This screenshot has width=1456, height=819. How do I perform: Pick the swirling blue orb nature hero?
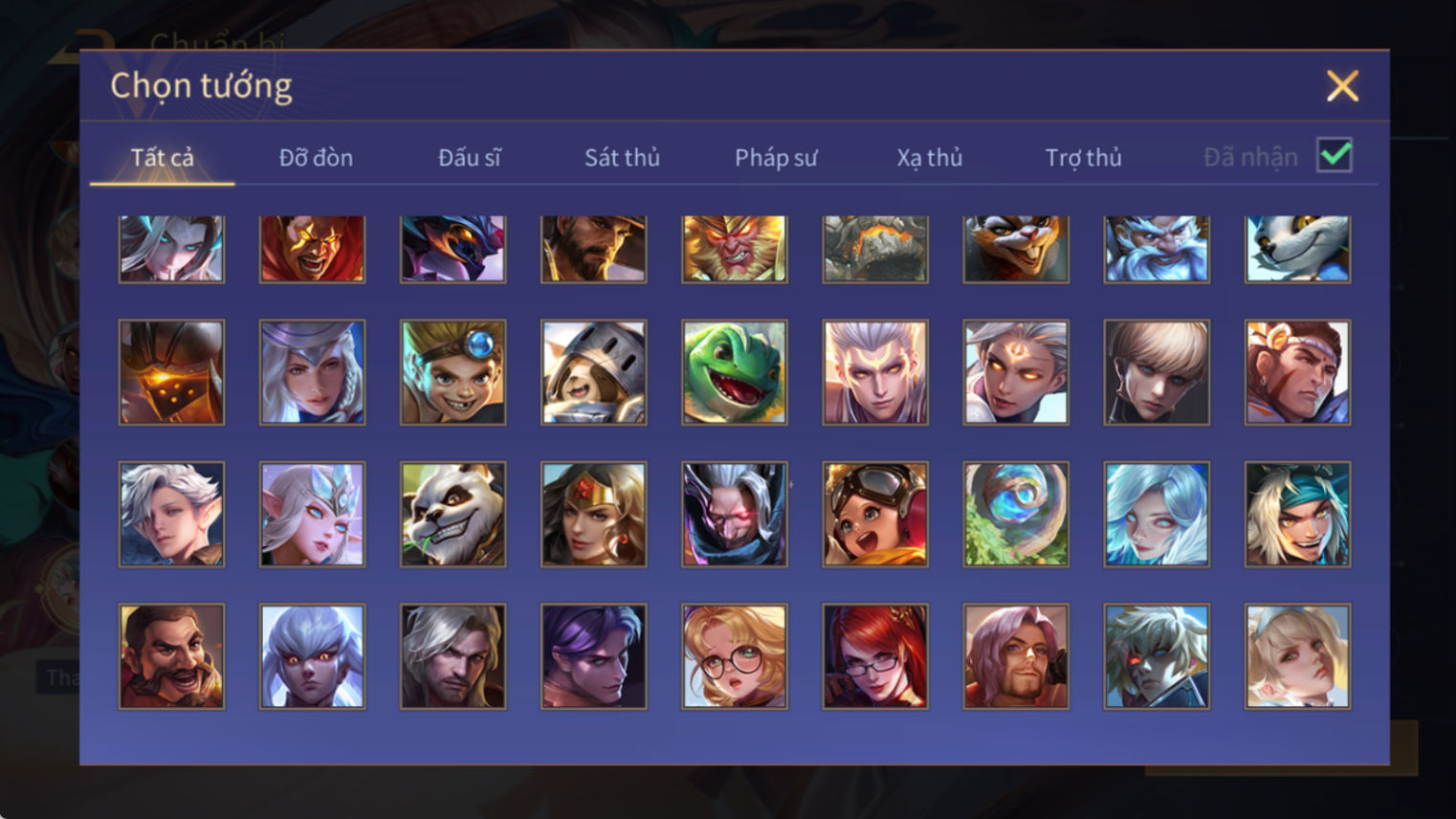click(x=1016, y=514)
